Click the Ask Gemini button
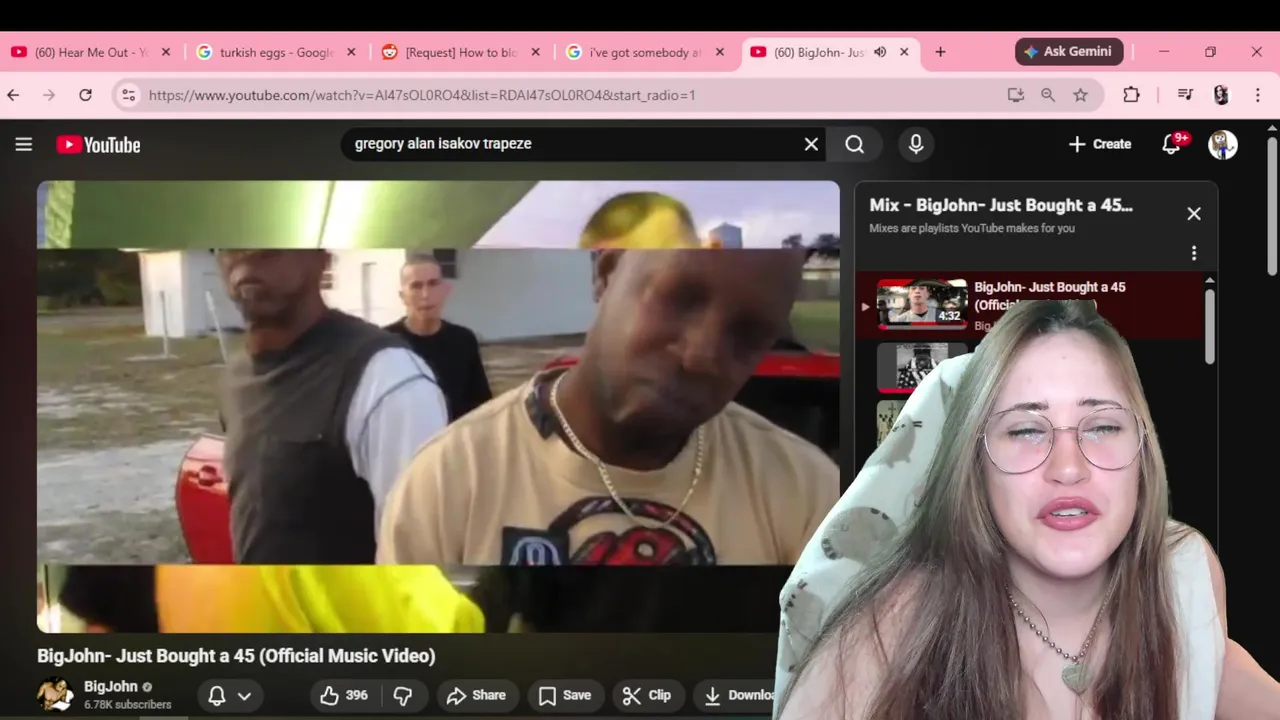This screenshot has height=720, width=1280. pyautogui.click(x=1070, y=52)
